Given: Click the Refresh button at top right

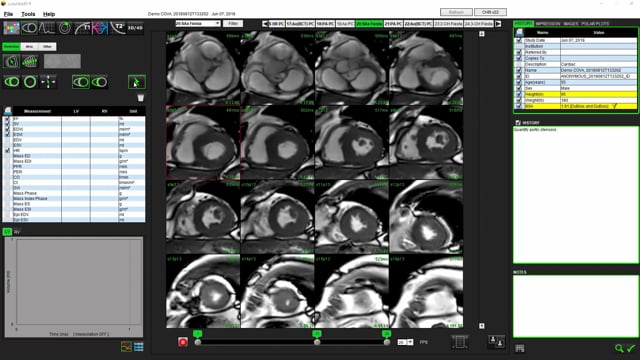Looking at the screenshot, I should 456,12.
